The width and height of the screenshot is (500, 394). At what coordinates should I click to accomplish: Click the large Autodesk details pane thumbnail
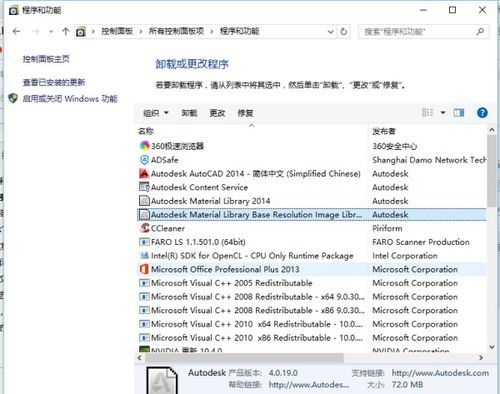(x=162, y=380)
